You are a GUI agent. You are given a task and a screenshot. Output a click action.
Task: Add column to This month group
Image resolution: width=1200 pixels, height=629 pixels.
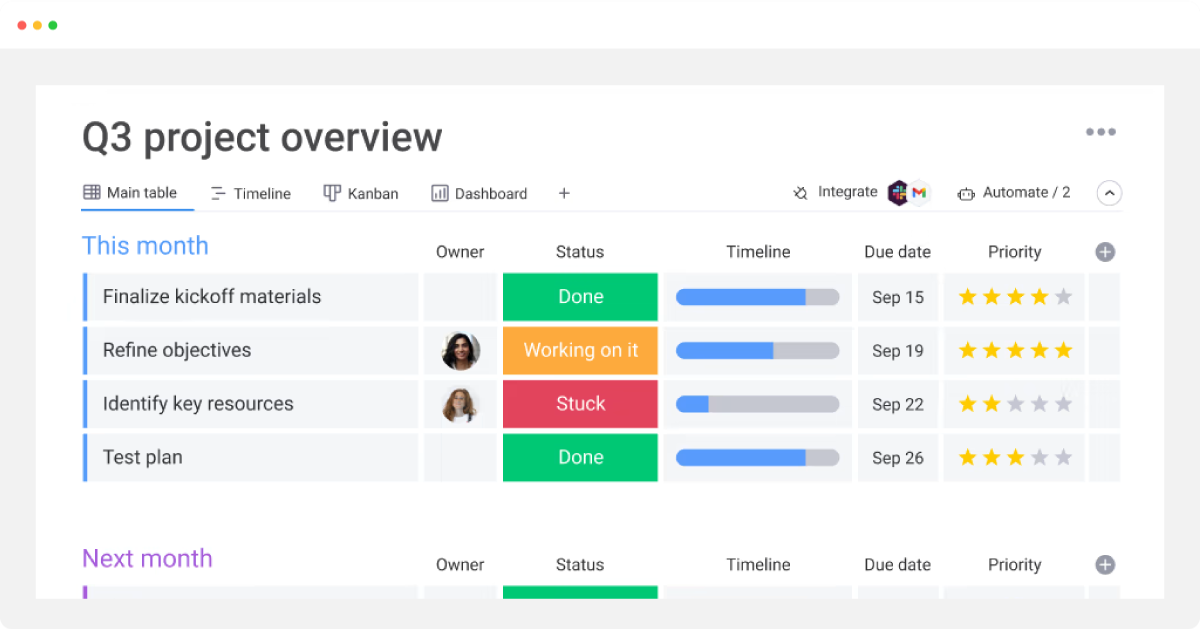click(x=1105, y=252)
